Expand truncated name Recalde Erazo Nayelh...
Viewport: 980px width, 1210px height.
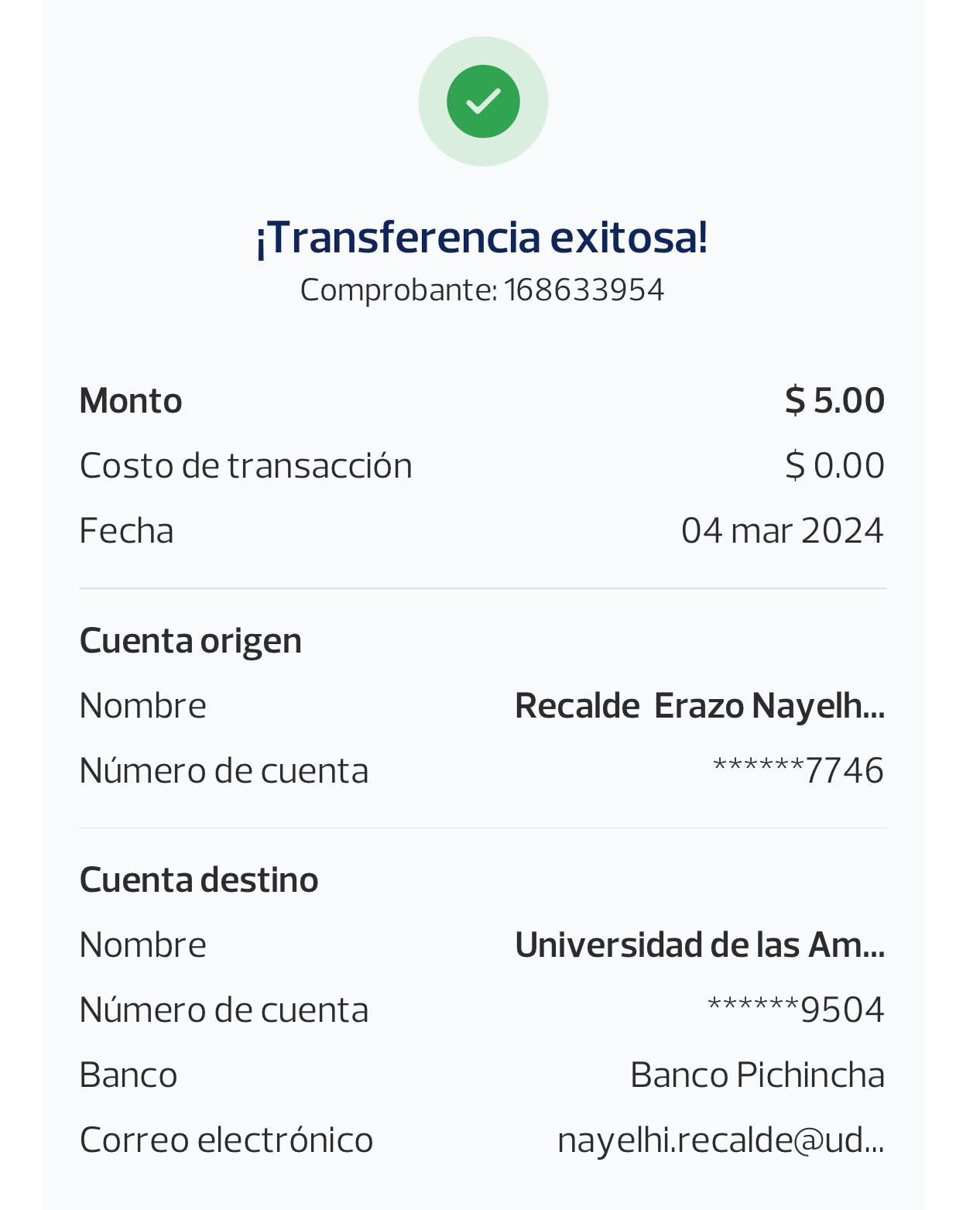(x=699, y=706)
